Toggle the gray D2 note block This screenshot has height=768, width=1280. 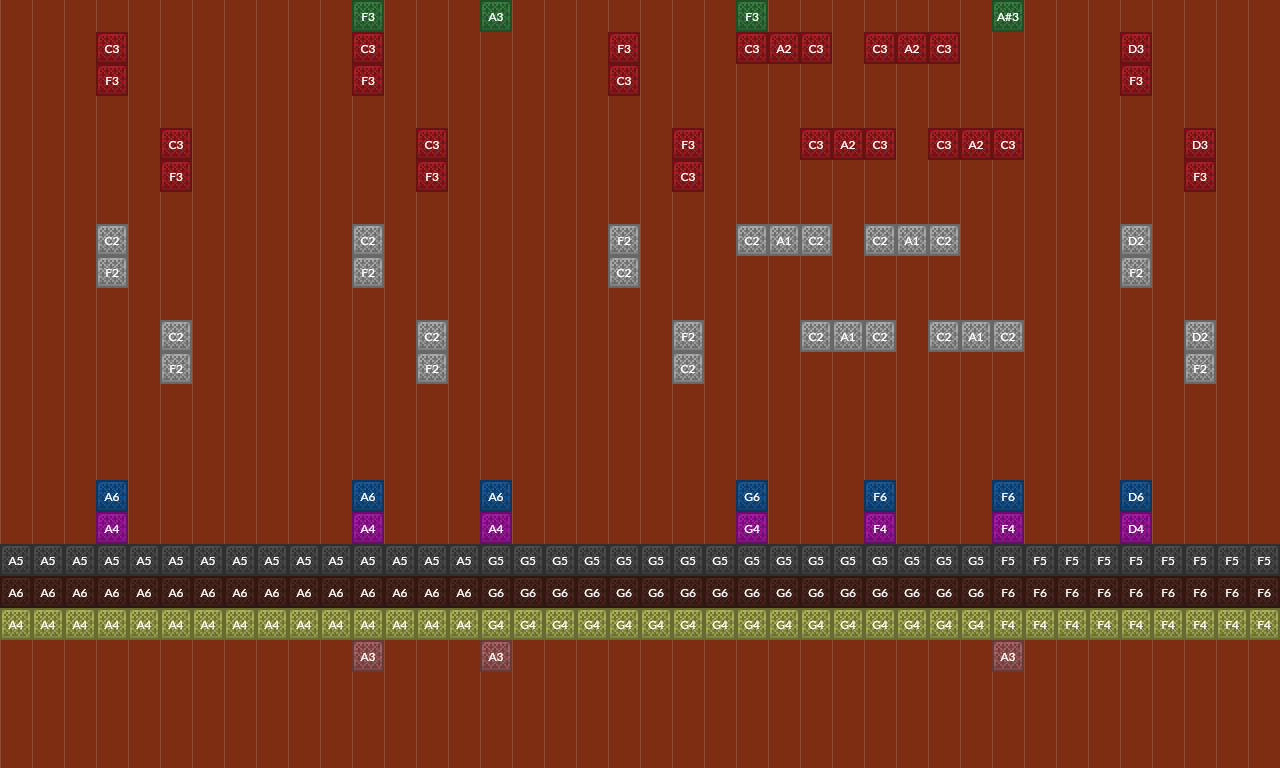(1135, 240)
